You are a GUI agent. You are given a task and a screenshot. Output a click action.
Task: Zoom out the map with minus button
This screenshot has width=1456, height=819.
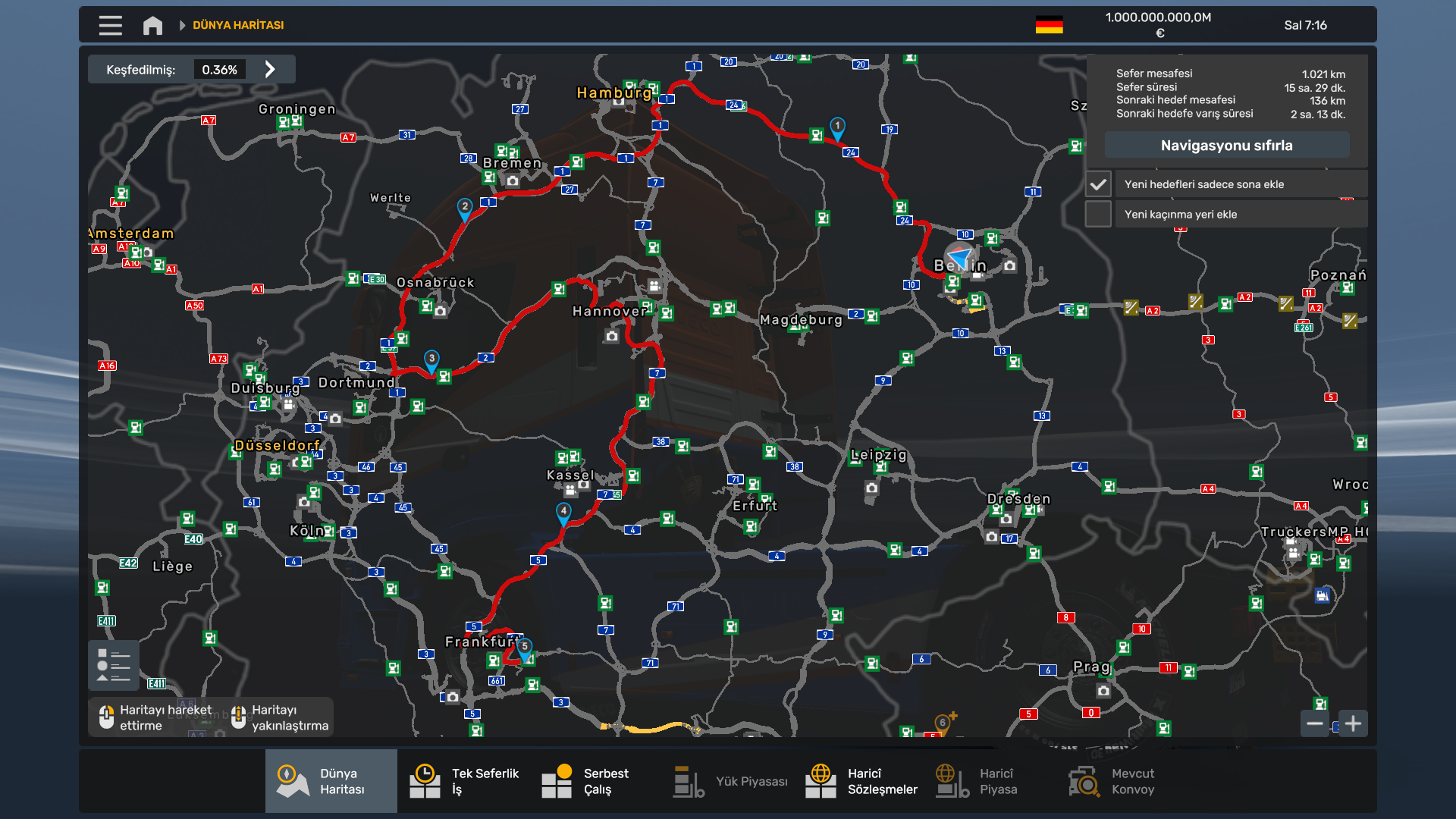[1314, 723]
